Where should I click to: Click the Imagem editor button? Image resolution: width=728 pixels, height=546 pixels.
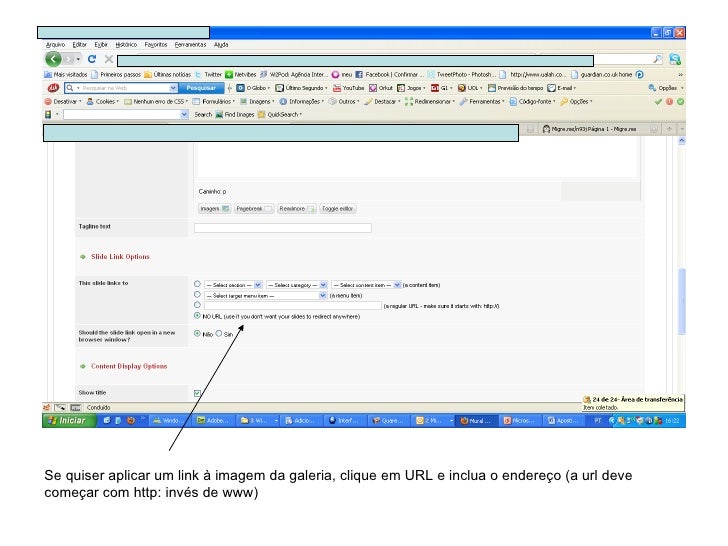[x=214, y=209]
